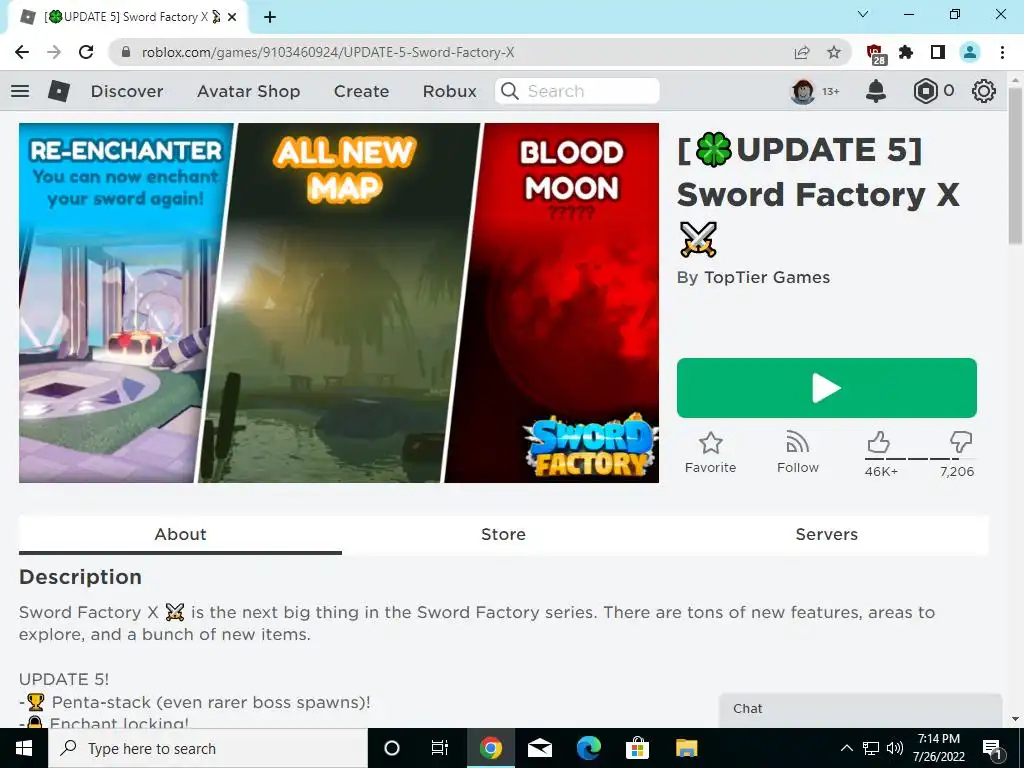This screenshot has height=768, width=1024.
Task: Open the Create menu item
Action: click(x=361, y=91)
